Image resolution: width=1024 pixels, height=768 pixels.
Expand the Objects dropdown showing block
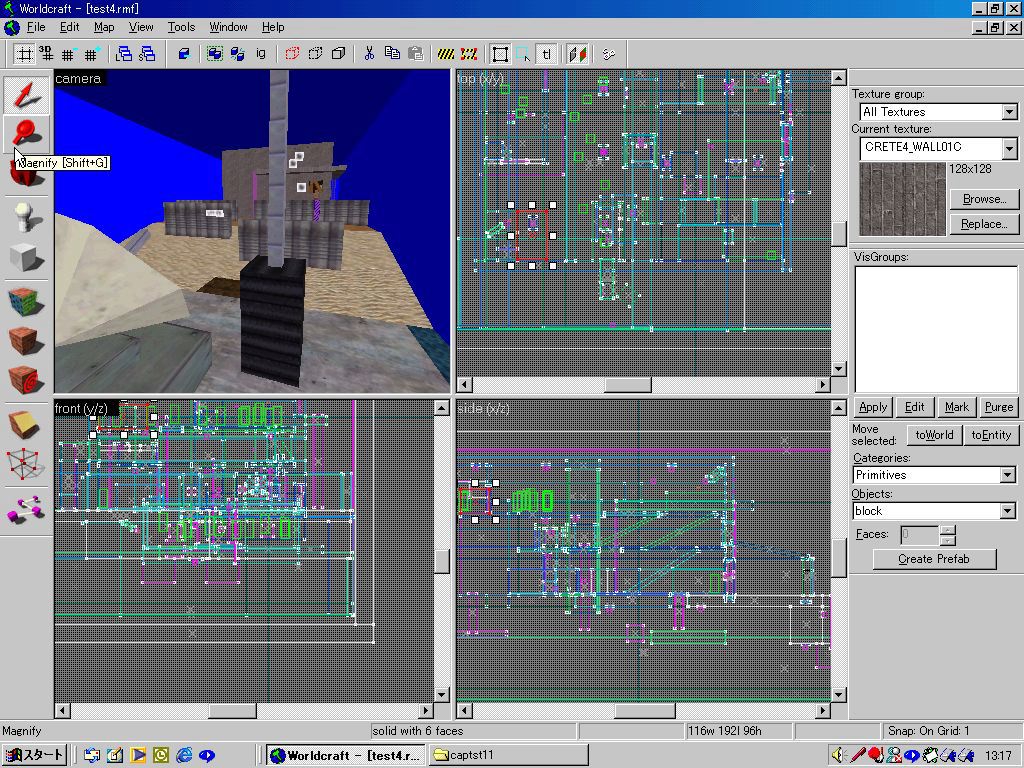click(1007, 511)
